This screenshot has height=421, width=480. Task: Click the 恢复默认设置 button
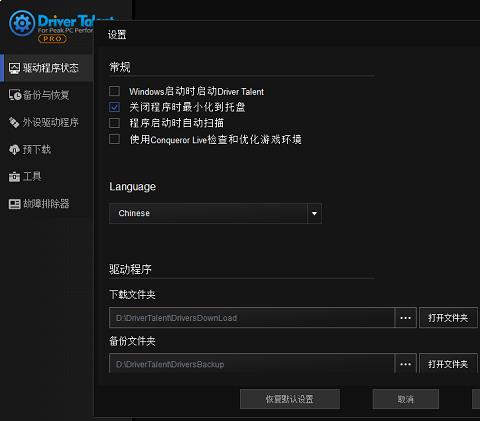[290, 399]
